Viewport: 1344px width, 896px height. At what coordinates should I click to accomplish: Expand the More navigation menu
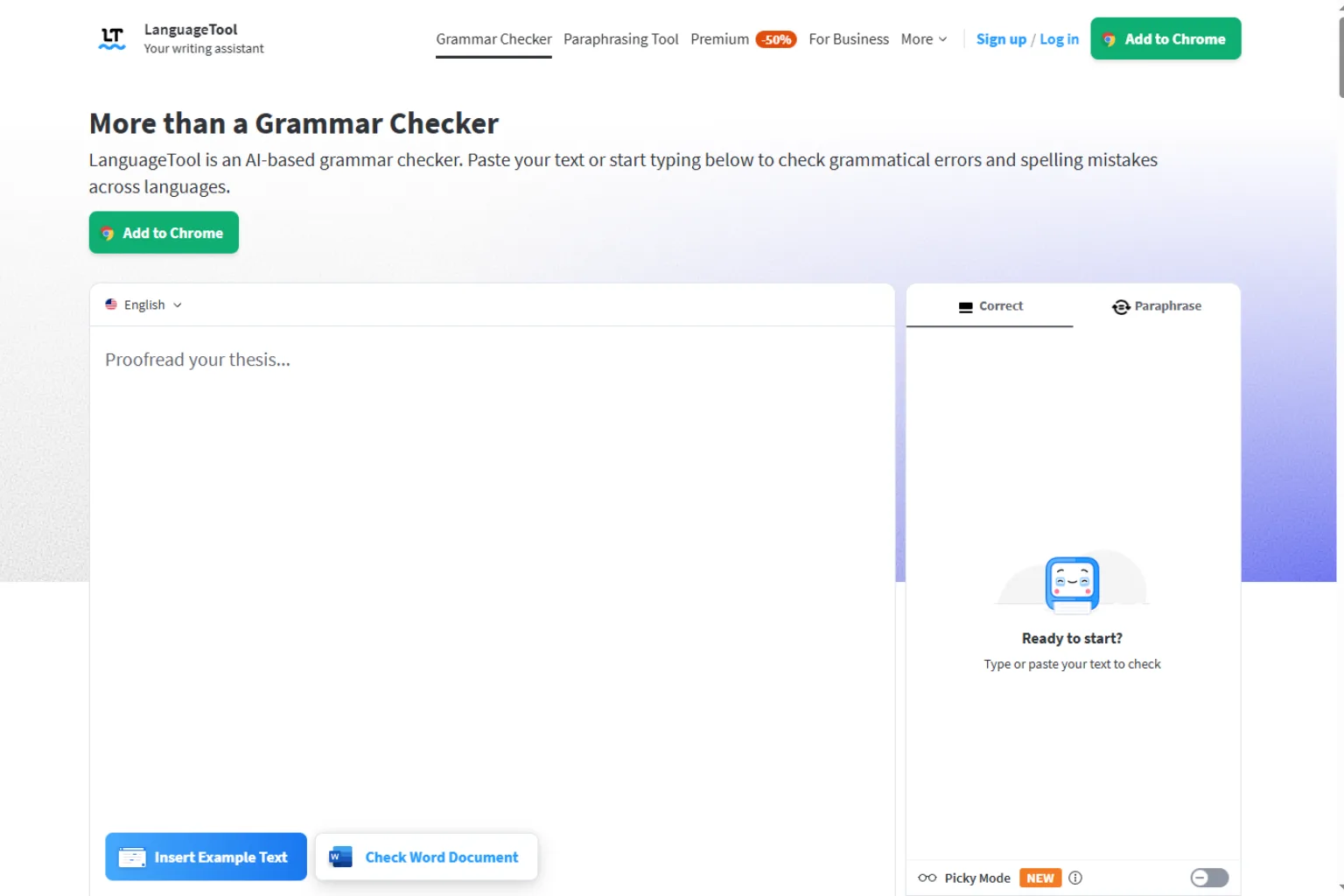[x=924, y=39]
